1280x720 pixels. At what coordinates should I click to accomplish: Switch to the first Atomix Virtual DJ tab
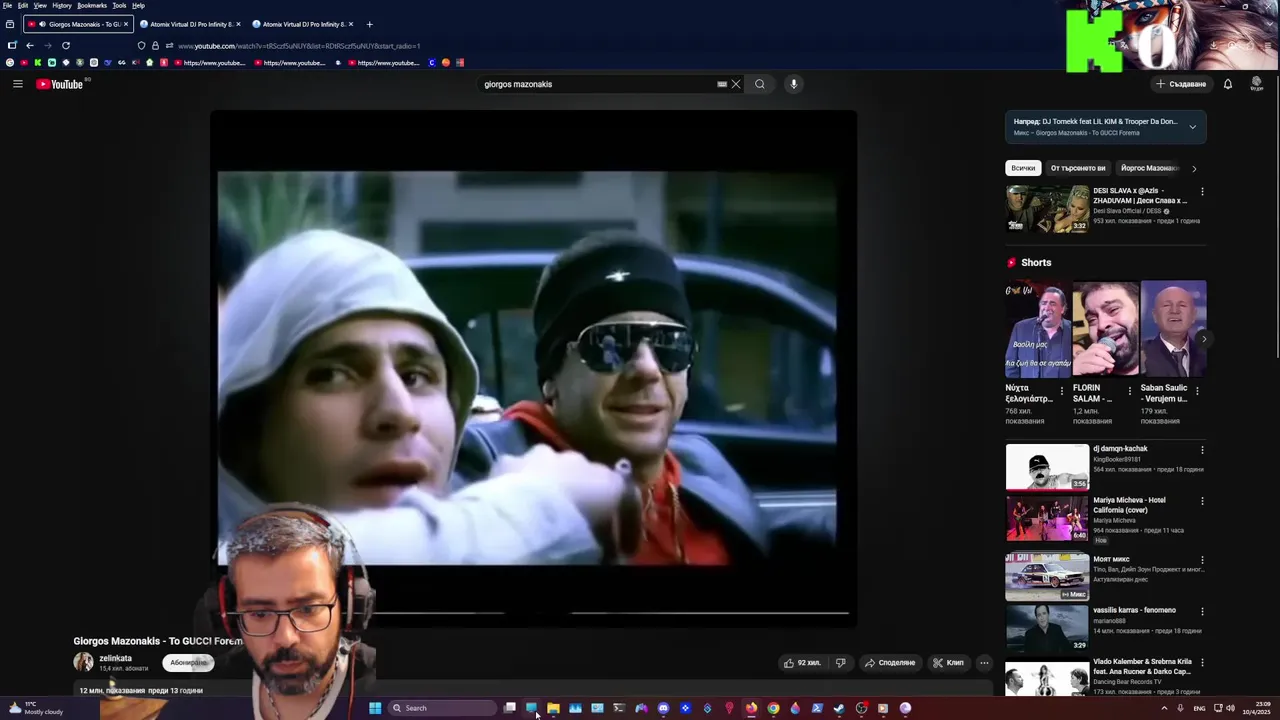coord(190,24)
